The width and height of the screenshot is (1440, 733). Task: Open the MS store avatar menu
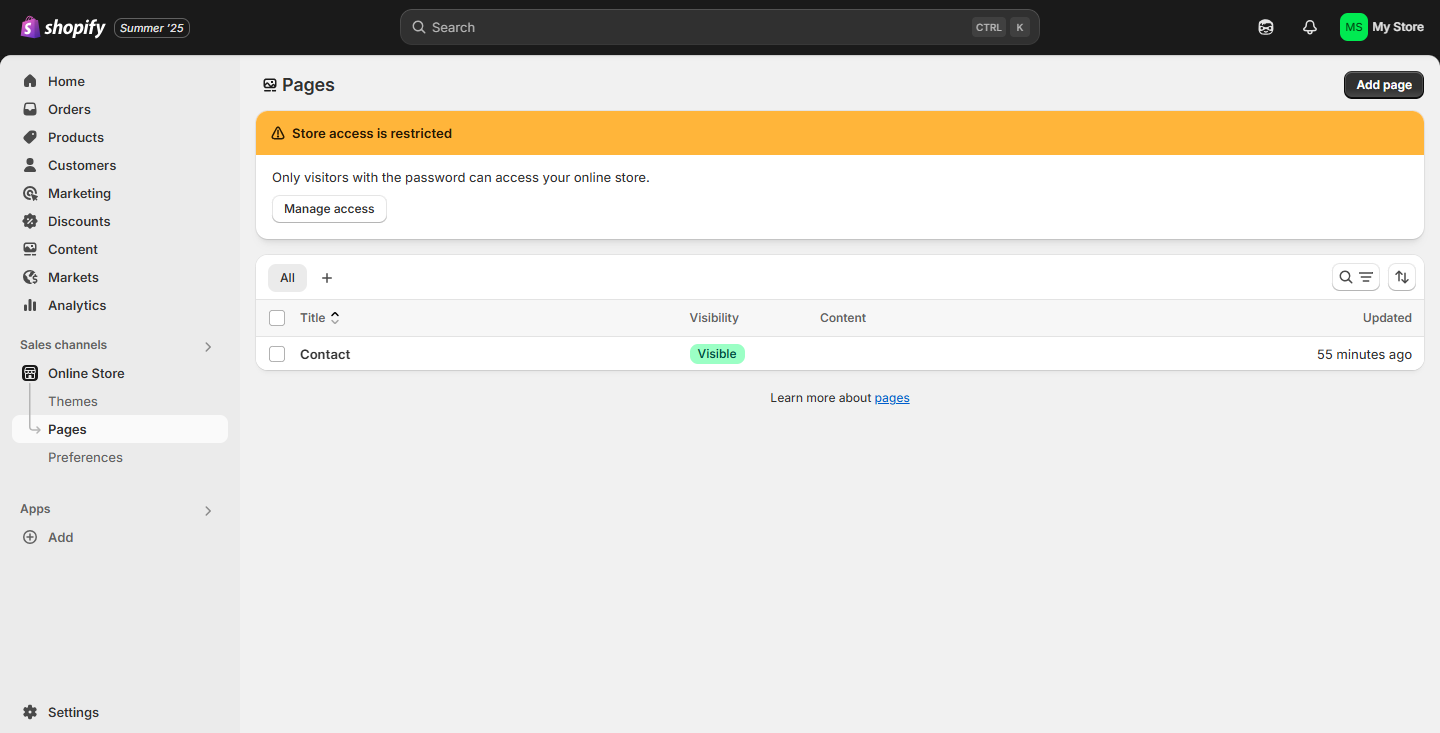(x=1353, y=27)
